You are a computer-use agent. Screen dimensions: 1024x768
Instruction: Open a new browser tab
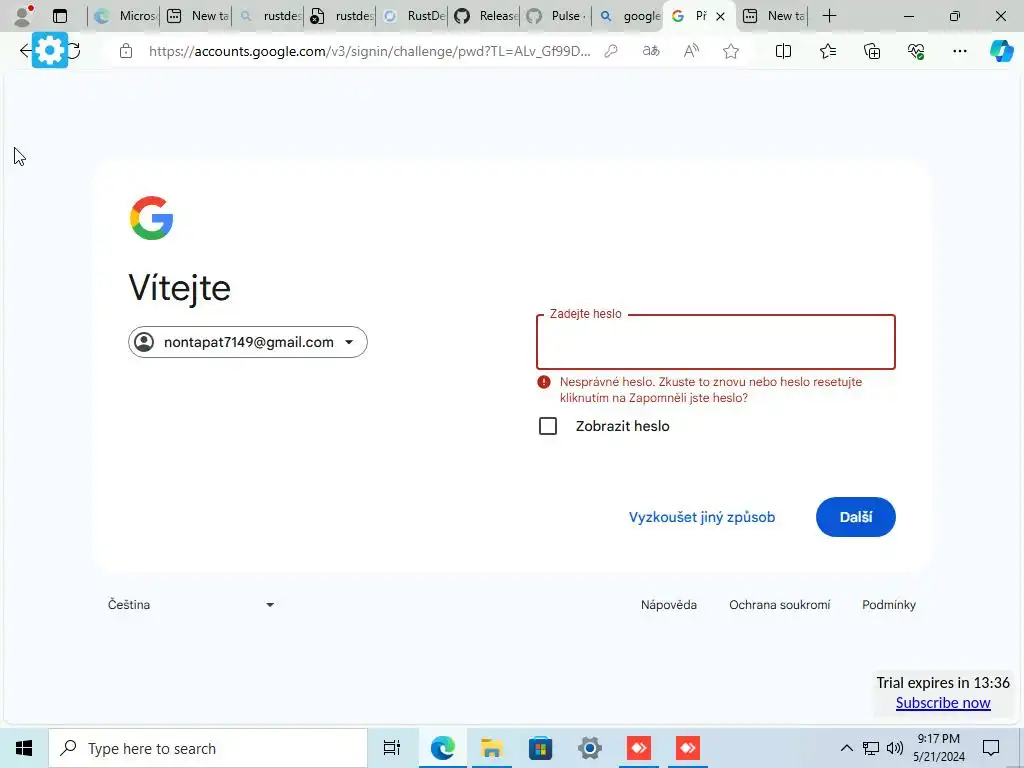click(829, 16)
